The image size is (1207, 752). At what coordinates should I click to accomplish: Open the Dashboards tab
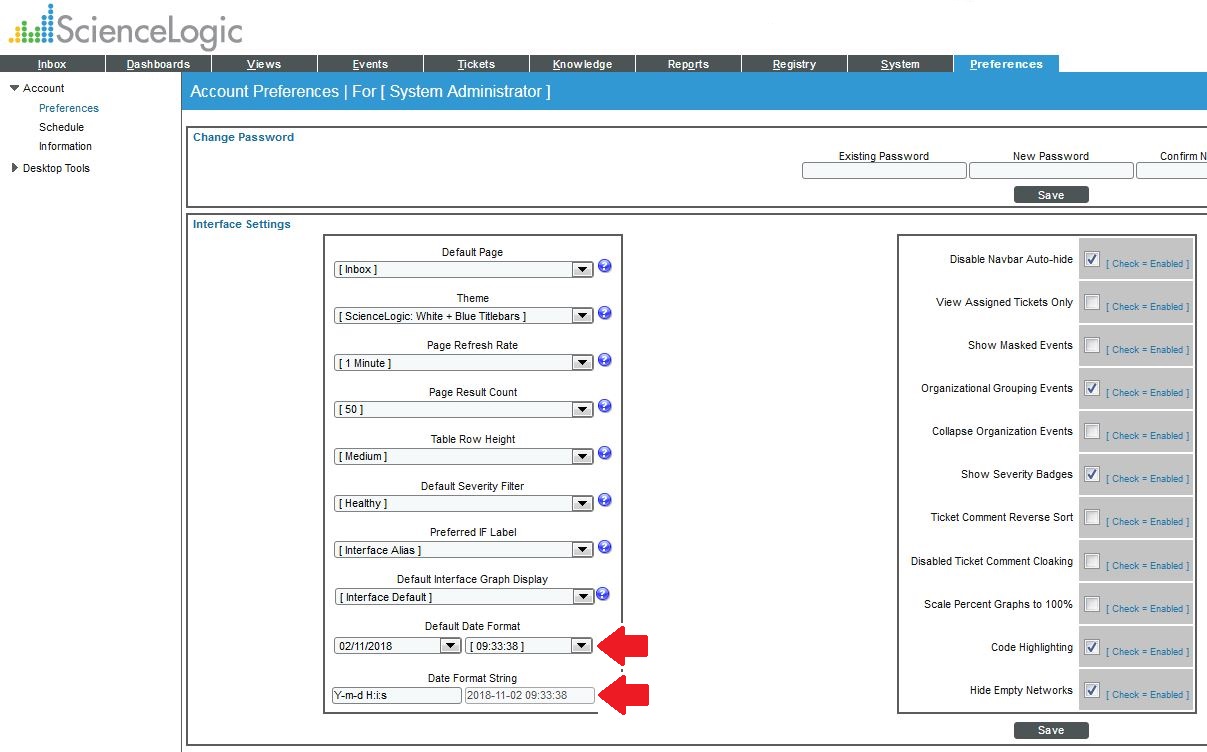pos(158,64)
